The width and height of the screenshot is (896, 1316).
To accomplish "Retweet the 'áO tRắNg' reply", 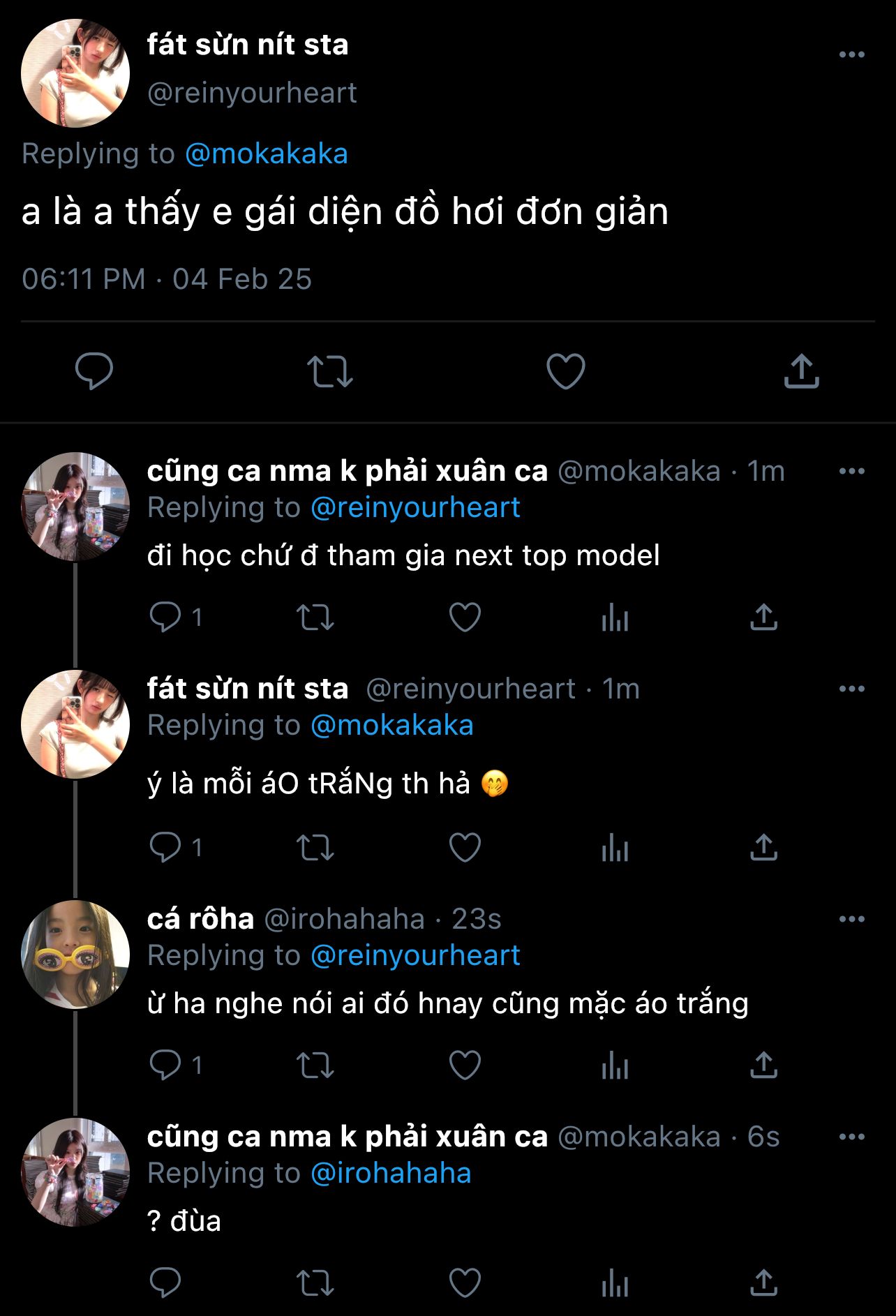I will (x=315, y=848).
